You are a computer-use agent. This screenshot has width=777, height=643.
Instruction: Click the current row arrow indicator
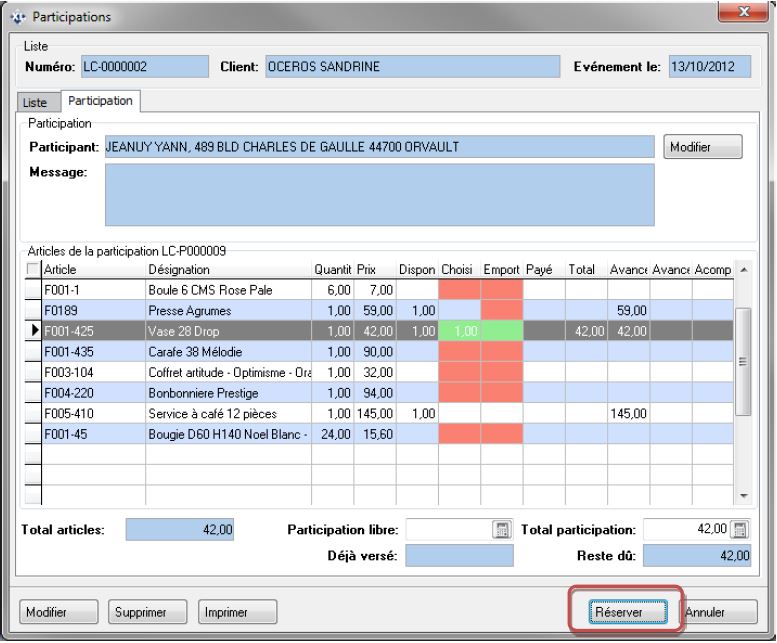(34, 332)
